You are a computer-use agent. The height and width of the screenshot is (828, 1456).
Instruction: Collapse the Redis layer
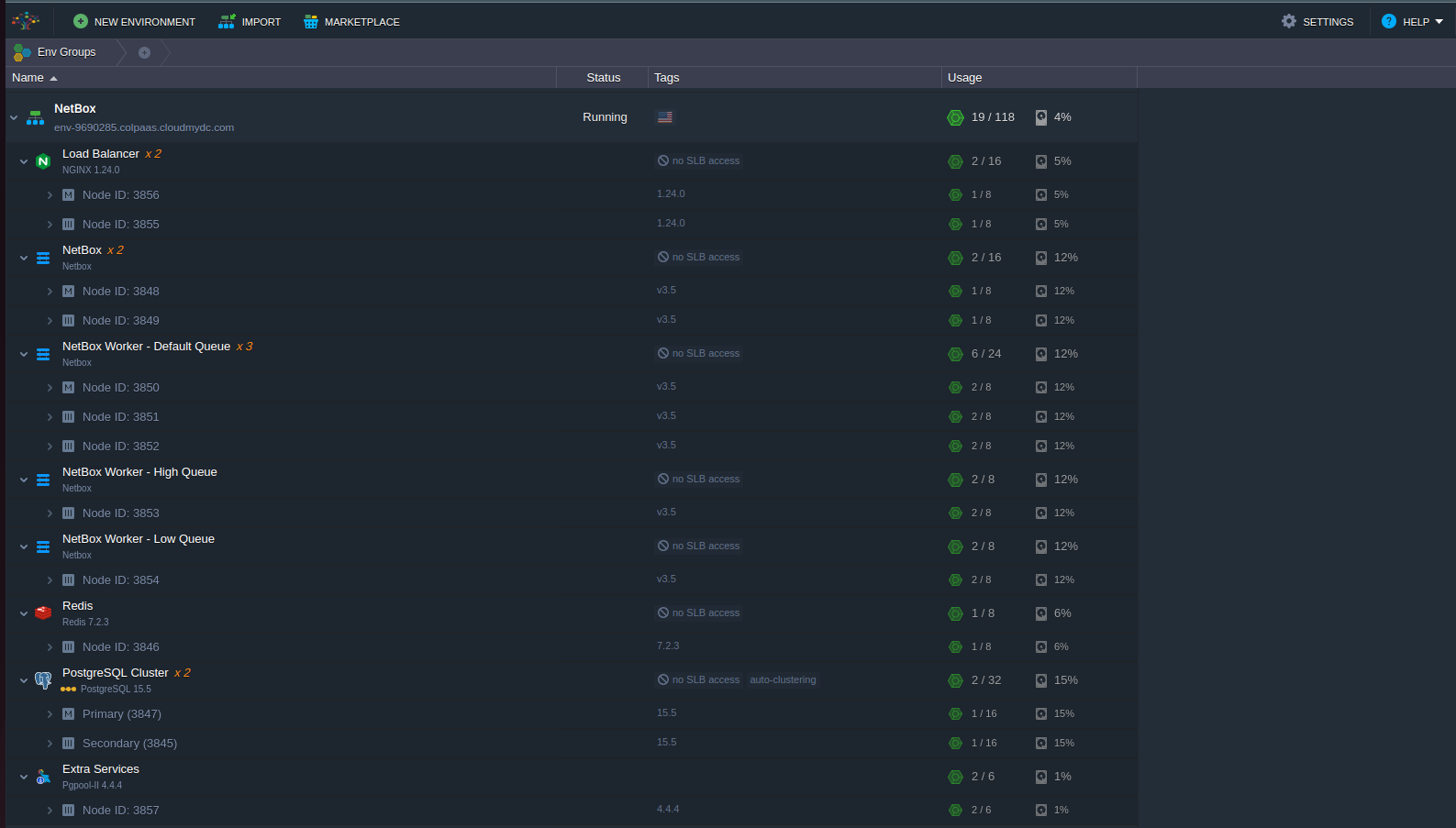tap(24, 613)
